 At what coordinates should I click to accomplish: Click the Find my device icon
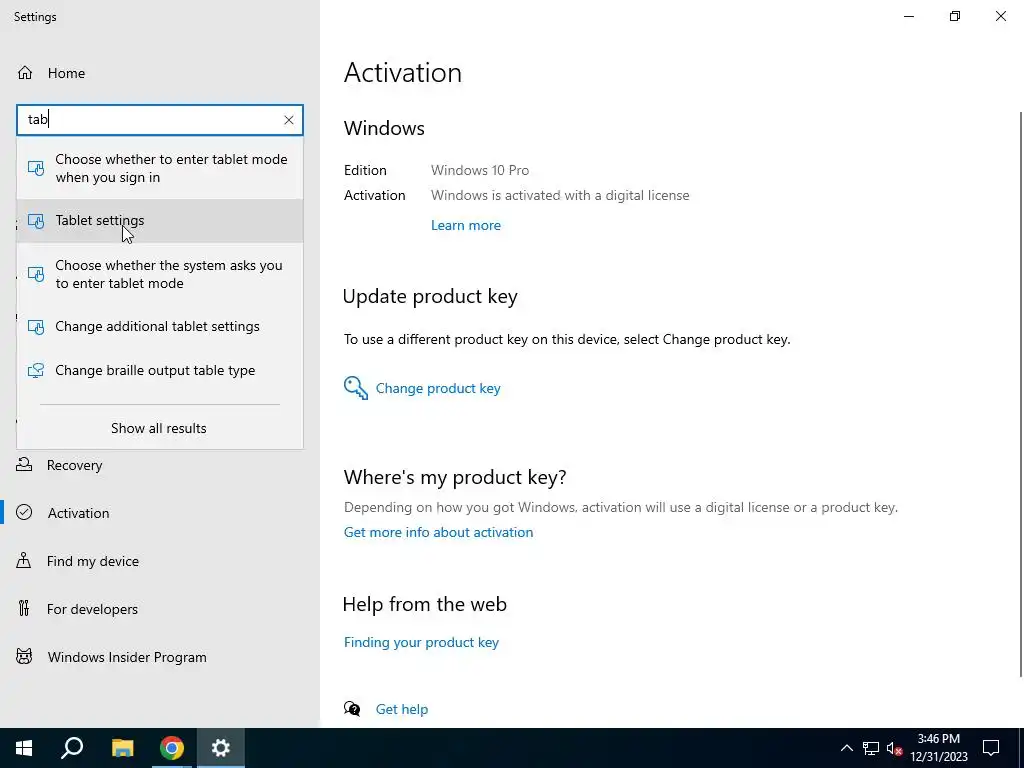24,560
